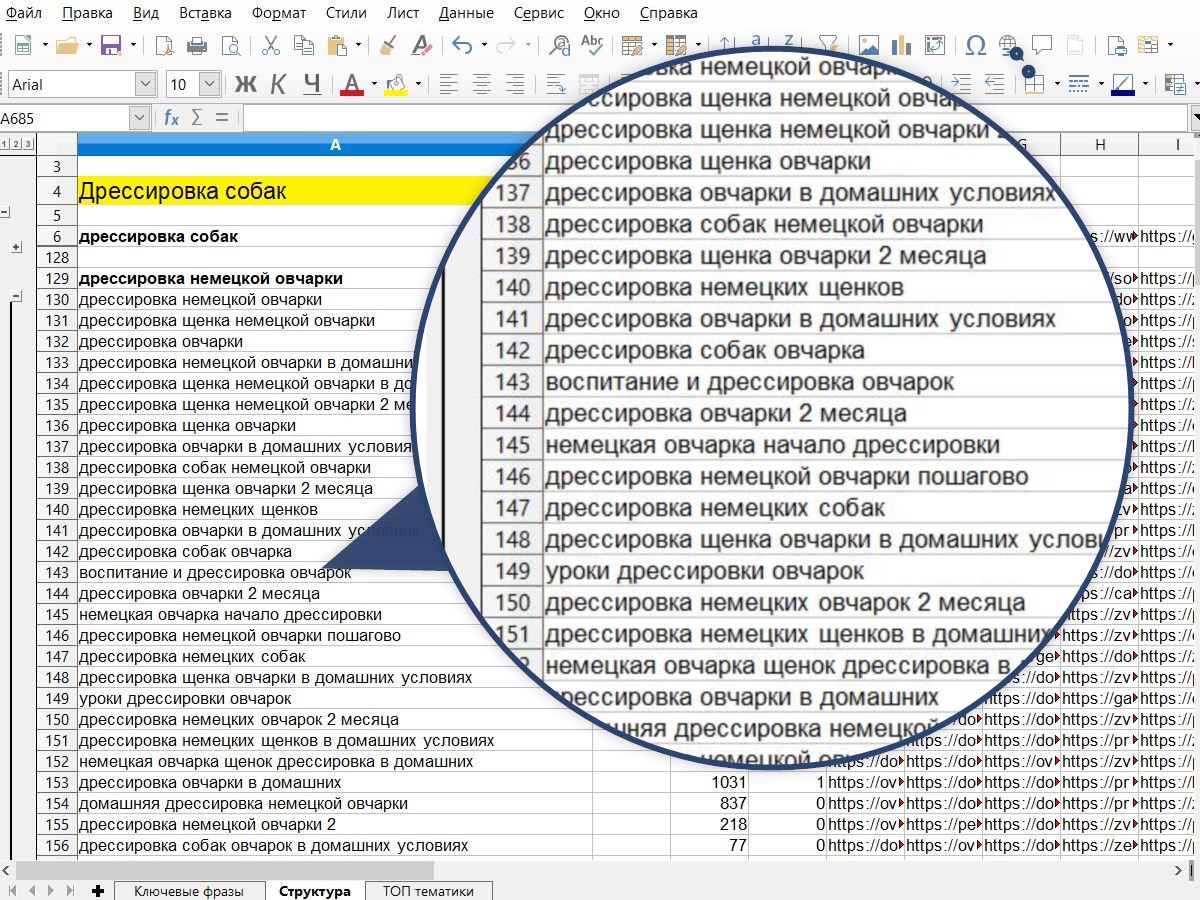
Task: Open the font name dropdown
Action: click(x=146, y=84)
